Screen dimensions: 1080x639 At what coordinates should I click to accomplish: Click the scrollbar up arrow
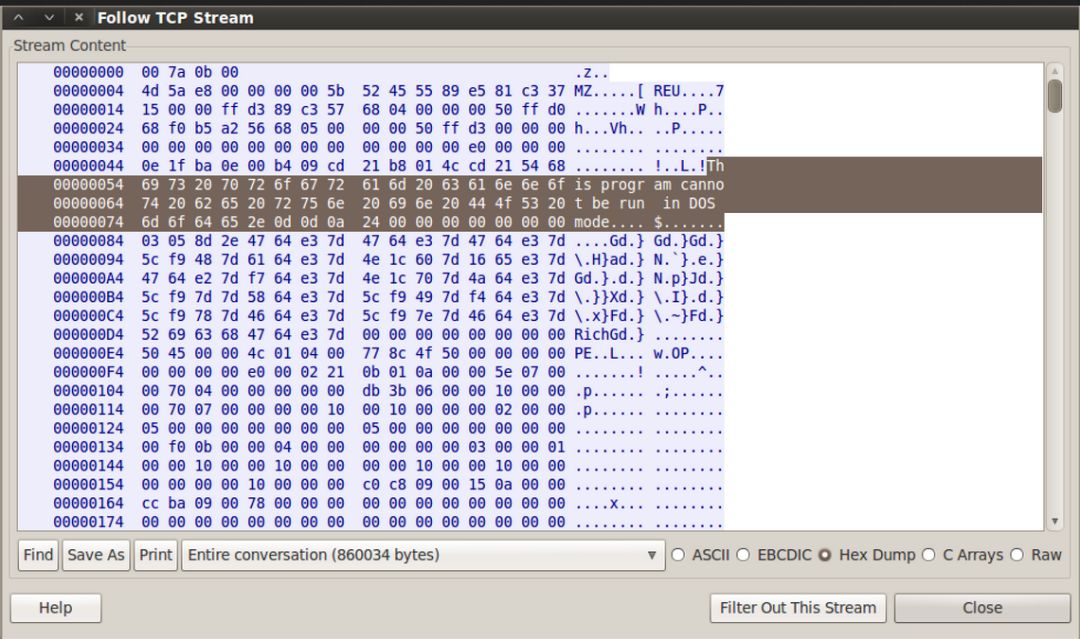1055,71
